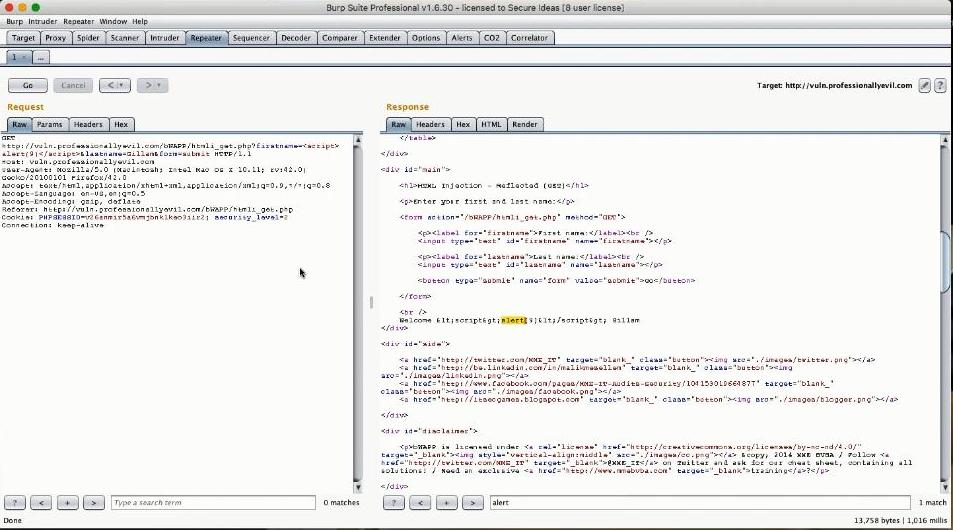Open the Window menu
Image resolution: width=953 pixels, height=530 pixels.
coord(113,21)
